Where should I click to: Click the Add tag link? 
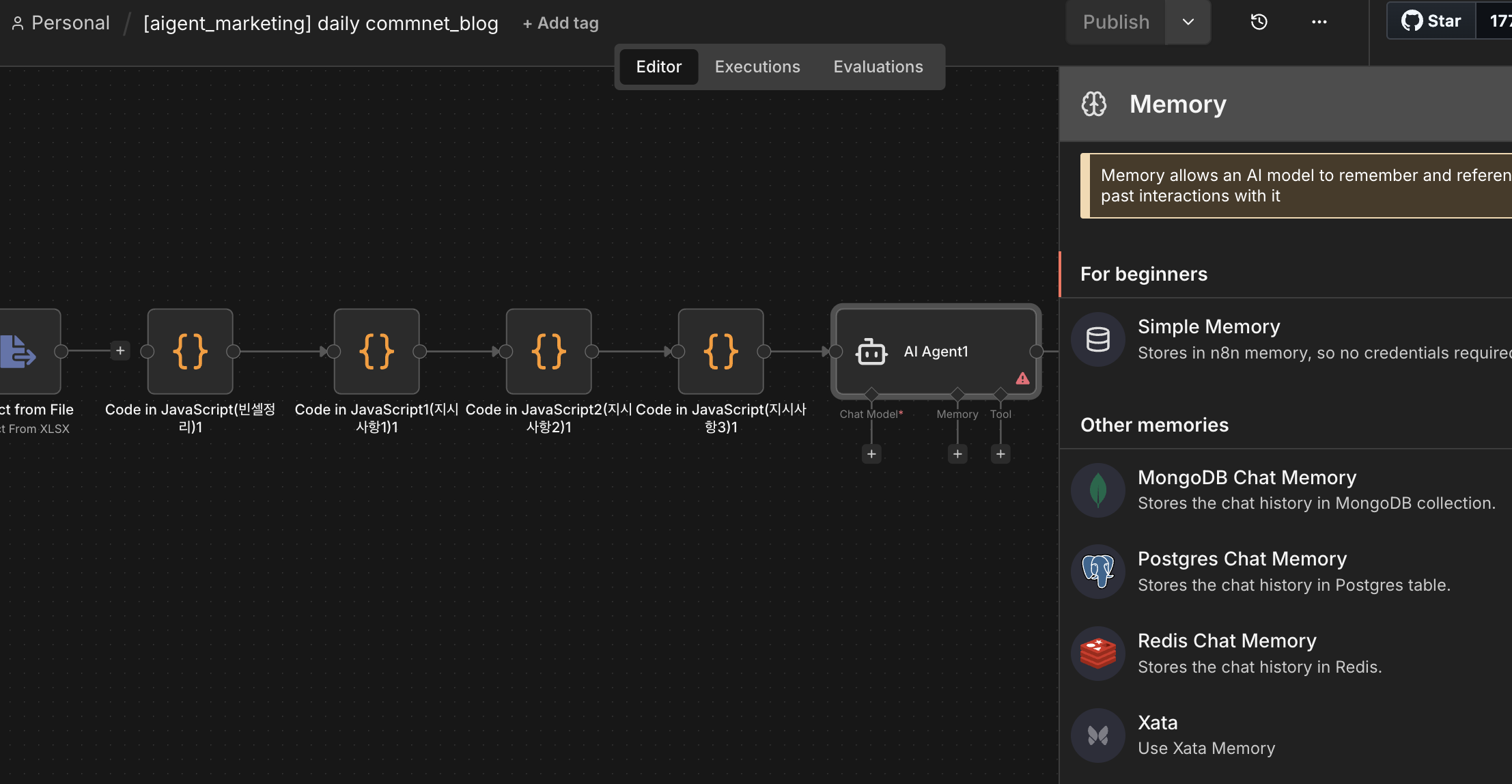point(561,23)
